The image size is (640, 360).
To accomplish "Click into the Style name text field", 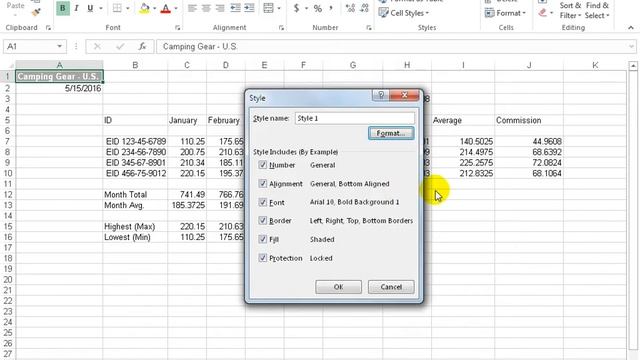I will point(354,118).
